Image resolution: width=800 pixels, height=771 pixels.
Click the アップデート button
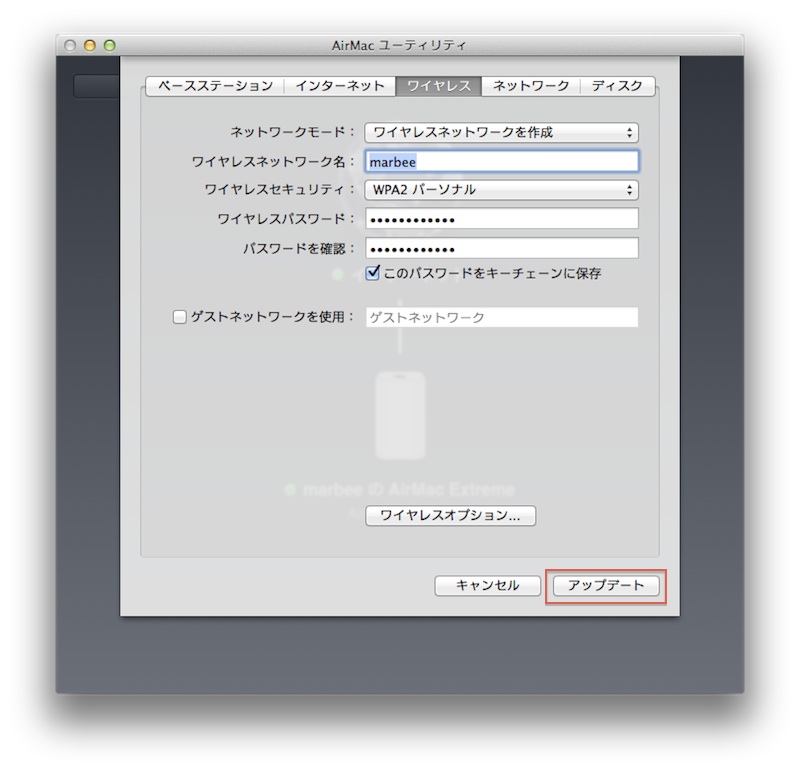click(x=608, y=586)
